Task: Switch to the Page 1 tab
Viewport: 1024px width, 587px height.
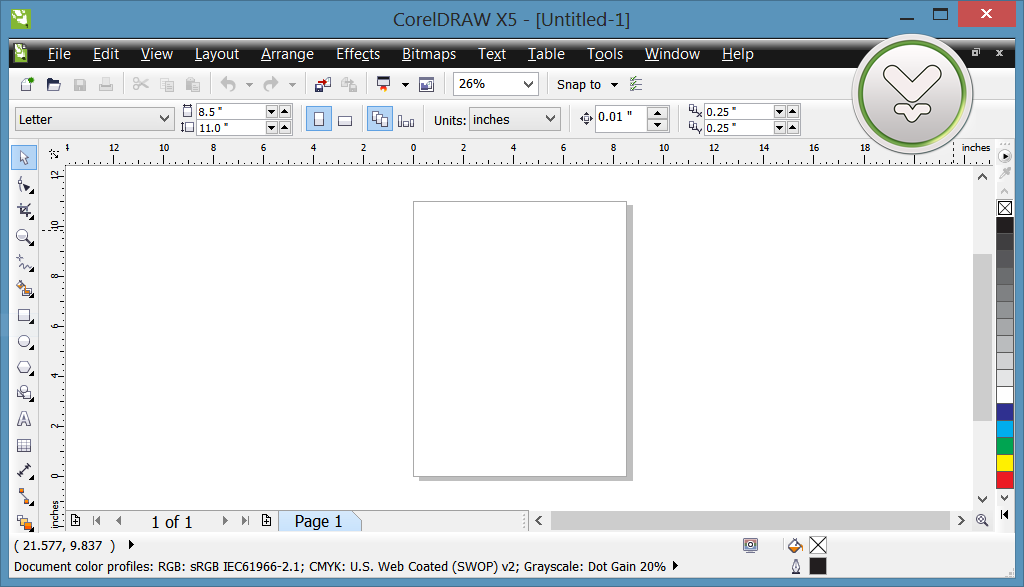Action: point(318,522)
